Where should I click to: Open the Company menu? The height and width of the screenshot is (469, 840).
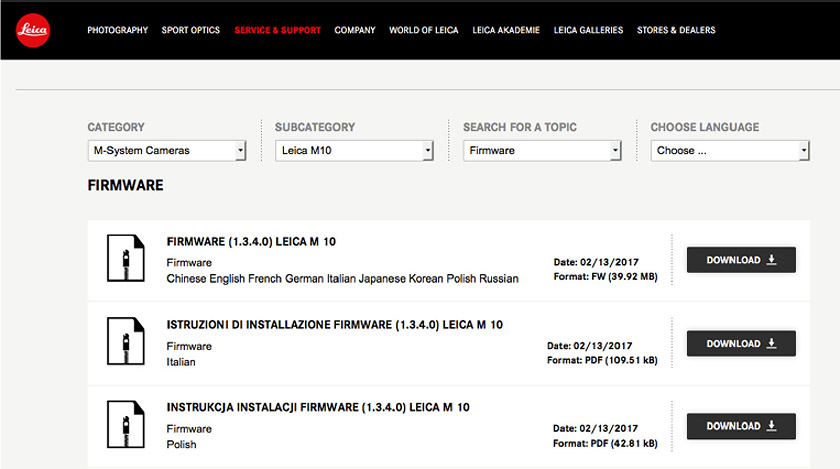tap(355, 30)
